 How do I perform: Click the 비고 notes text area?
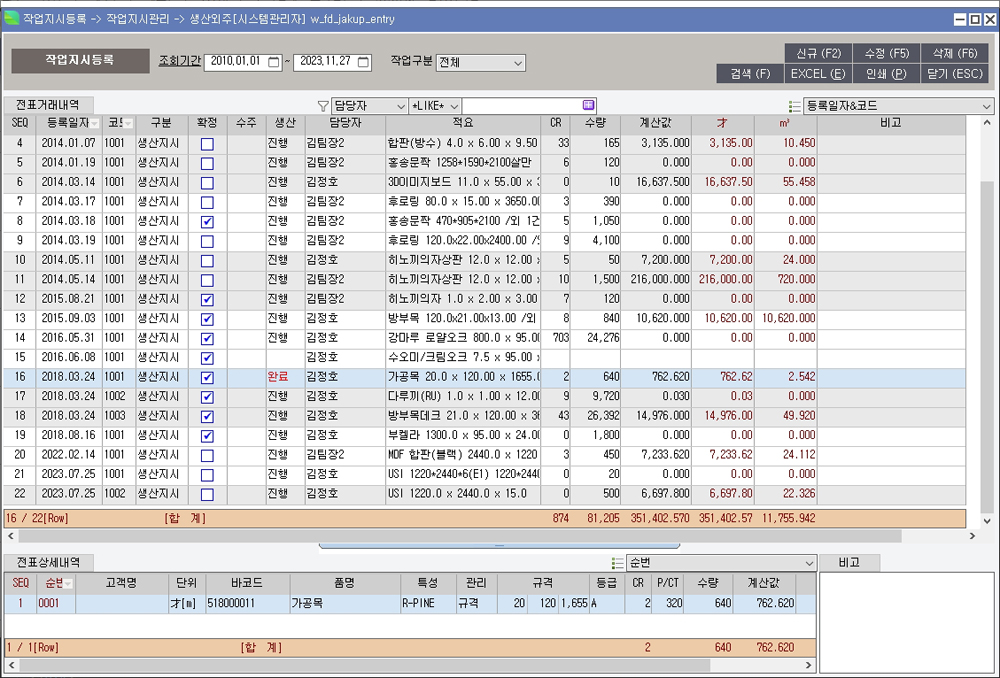click(906, 622)
